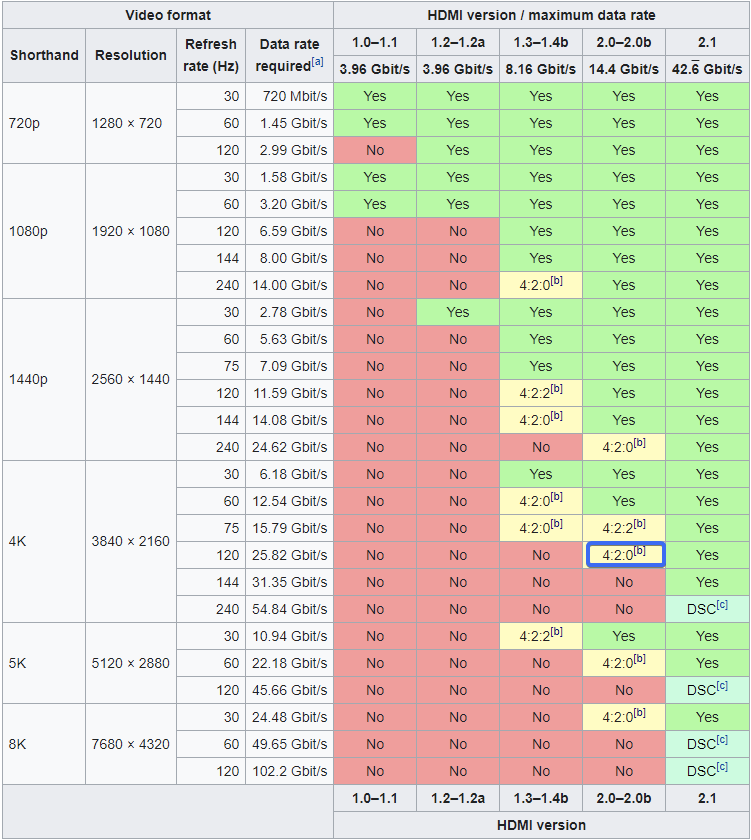This screenshot has height=840, width=751.
Task: Click the "1920 × 1080" resolution cell
Action: pos(131,231)
